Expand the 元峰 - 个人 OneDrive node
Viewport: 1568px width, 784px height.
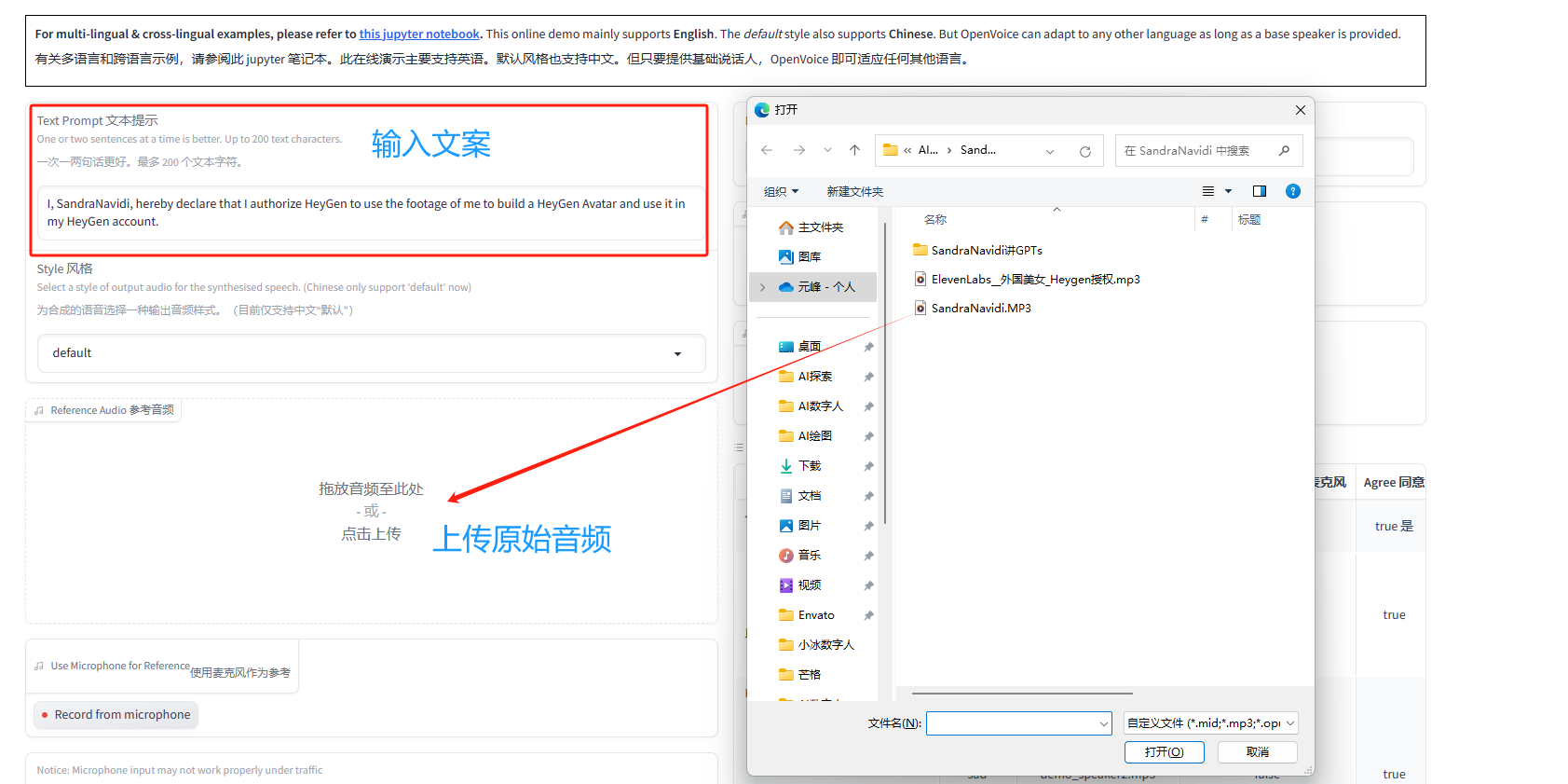tap(763, 287)
